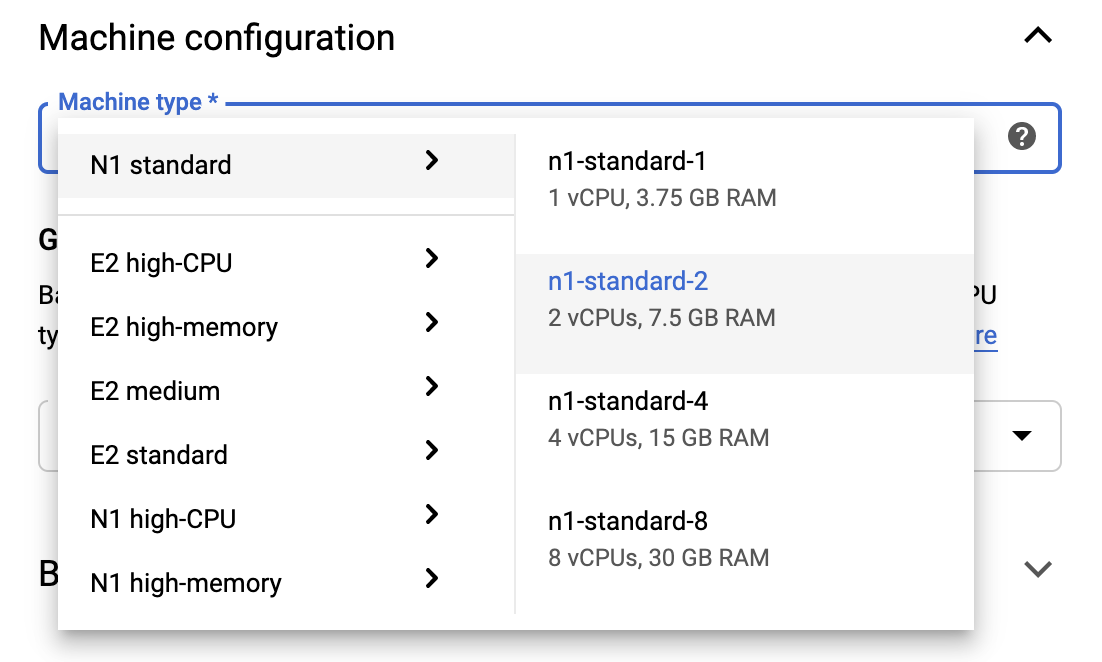Image resolution: width=1102 pixels, height=662 pixels.
Task: Open the E2 high-memory submenu
Action: coord(184,328)
